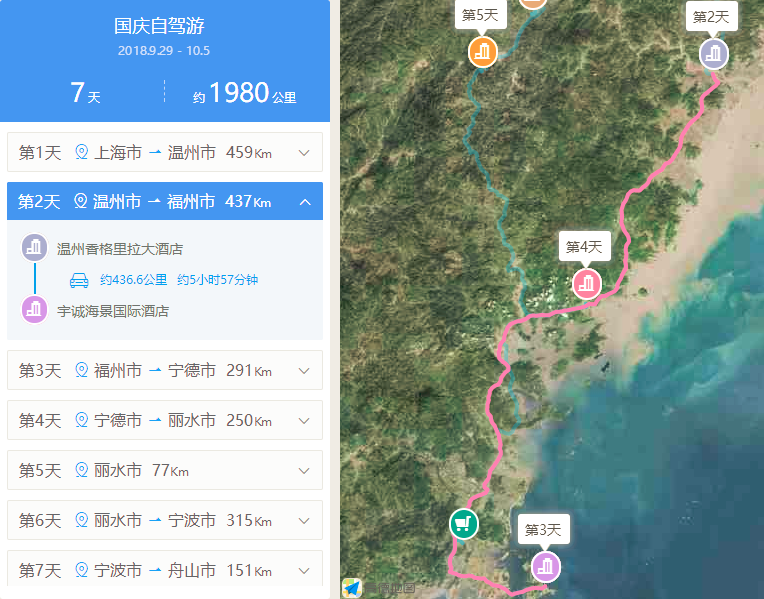Click the green shopping cart map marker

(x=463, y=524)
